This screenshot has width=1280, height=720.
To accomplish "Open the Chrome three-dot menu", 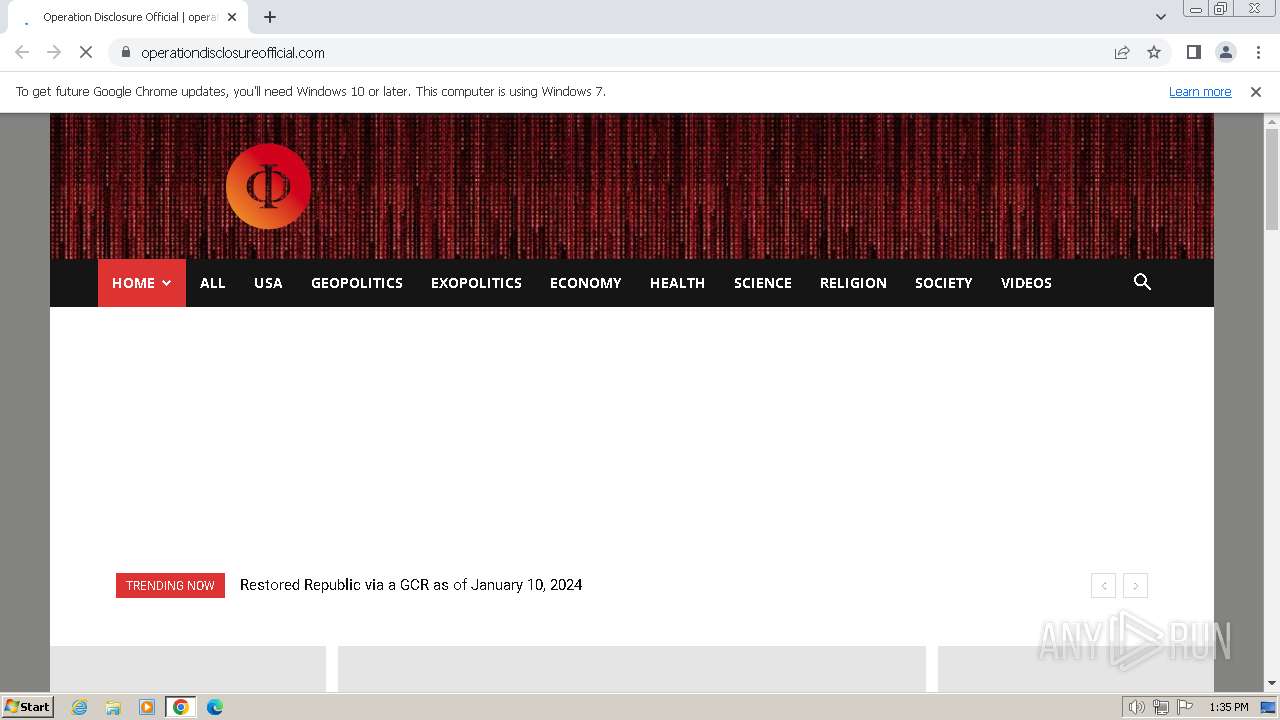I will [x=1258, y=53].
